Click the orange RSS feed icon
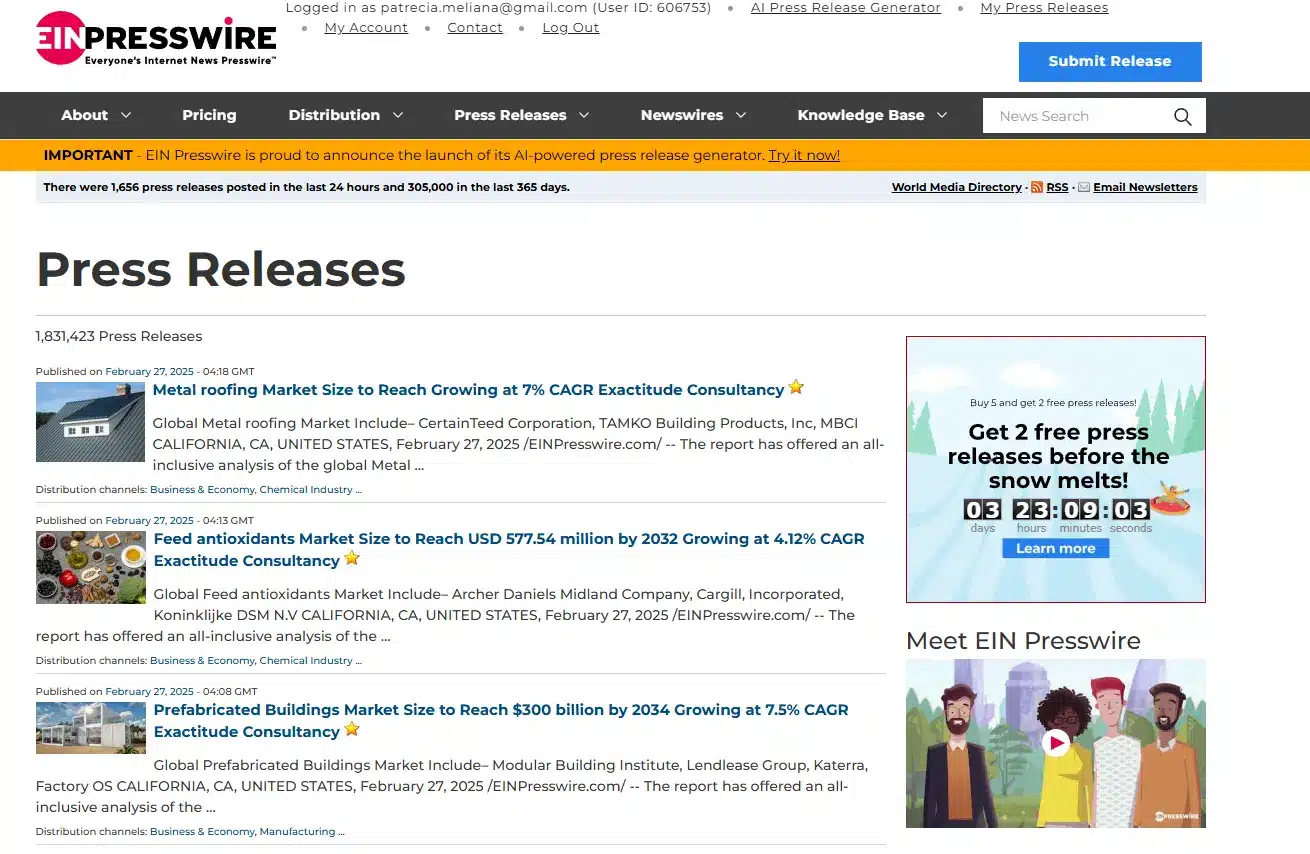 [x=1038, y=187]
